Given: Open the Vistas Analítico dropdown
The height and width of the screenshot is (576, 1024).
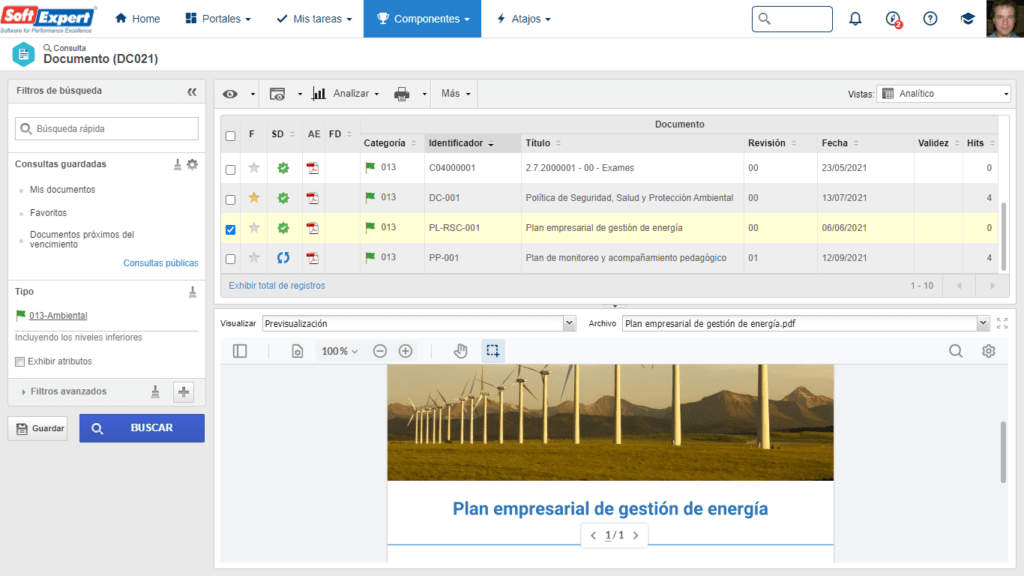Looking at the screenshot, I should 944,94.
